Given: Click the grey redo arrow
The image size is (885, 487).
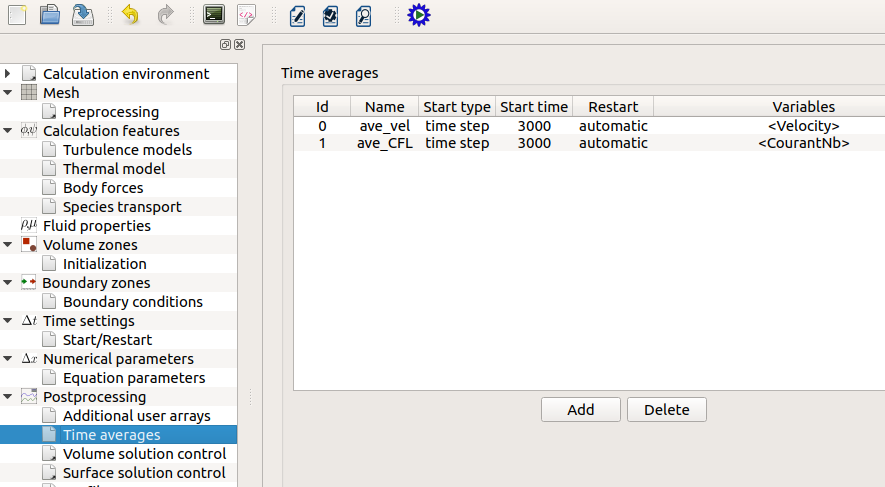Looking at the screenshot, I should click(x=165, y=14).
